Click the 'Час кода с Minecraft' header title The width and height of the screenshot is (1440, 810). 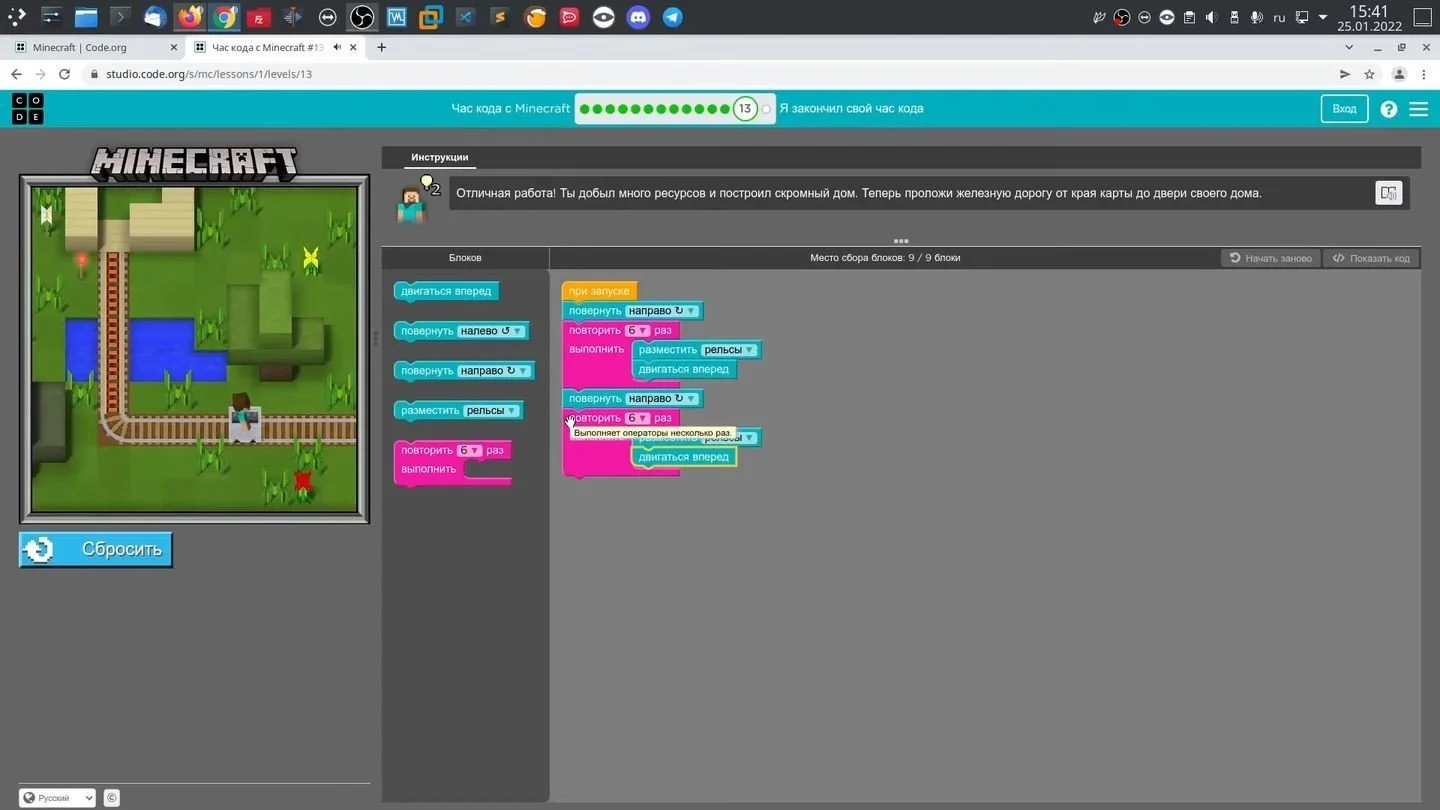pos(511,108)
